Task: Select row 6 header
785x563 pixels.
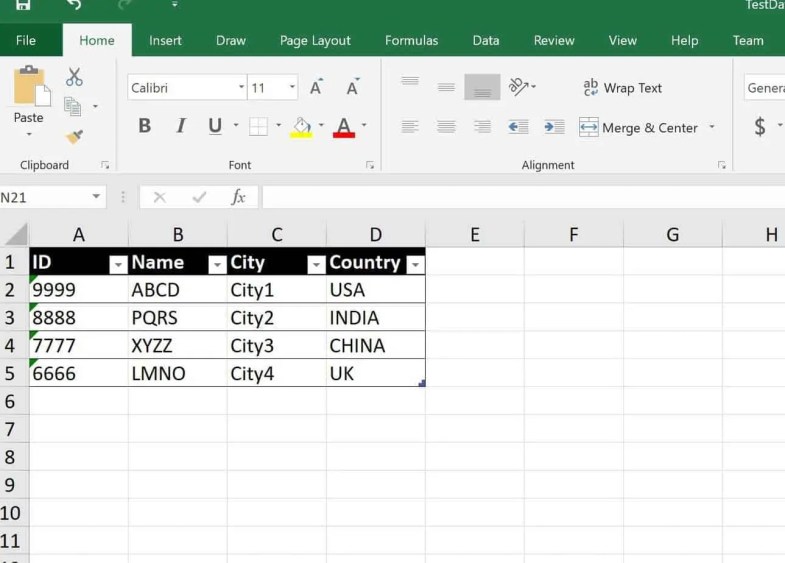Action: 14,401
